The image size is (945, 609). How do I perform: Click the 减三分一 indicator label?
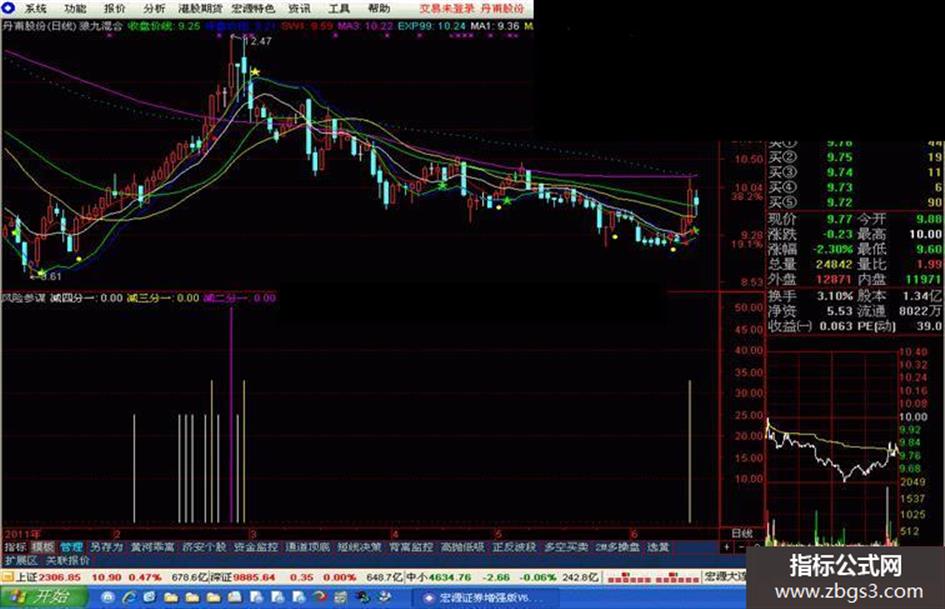click(x=163, y=297)
